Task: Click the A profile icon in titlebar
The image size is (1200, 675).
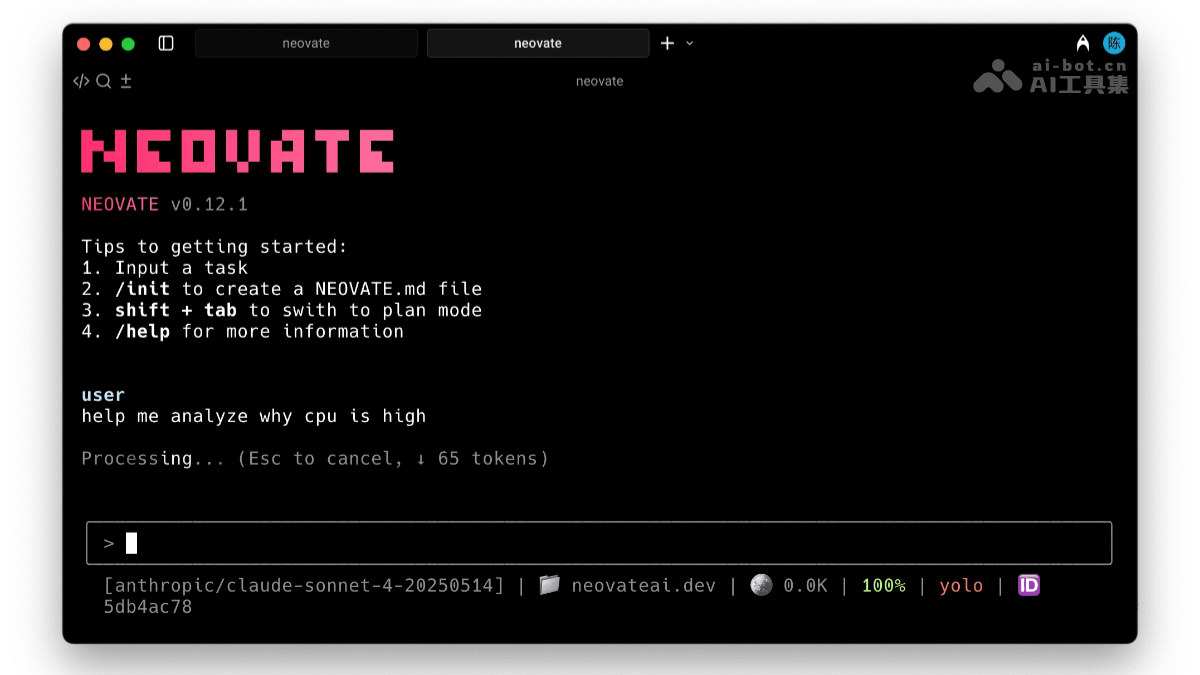Action: tap(1082, 43)
